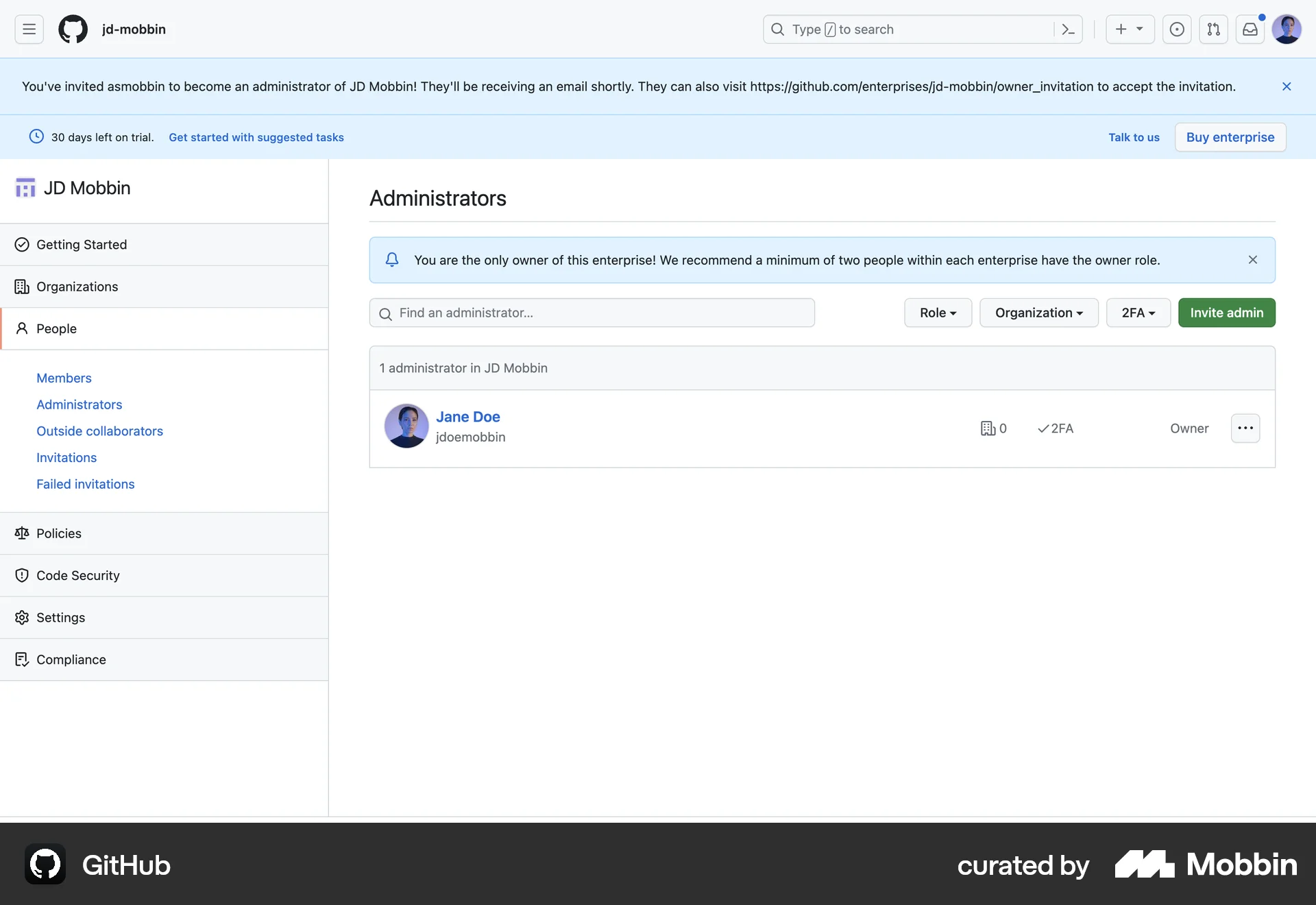This screenshot has height=905, width=1316.
Task: Open Code Security section via shield icon
Action: [77, 576]
